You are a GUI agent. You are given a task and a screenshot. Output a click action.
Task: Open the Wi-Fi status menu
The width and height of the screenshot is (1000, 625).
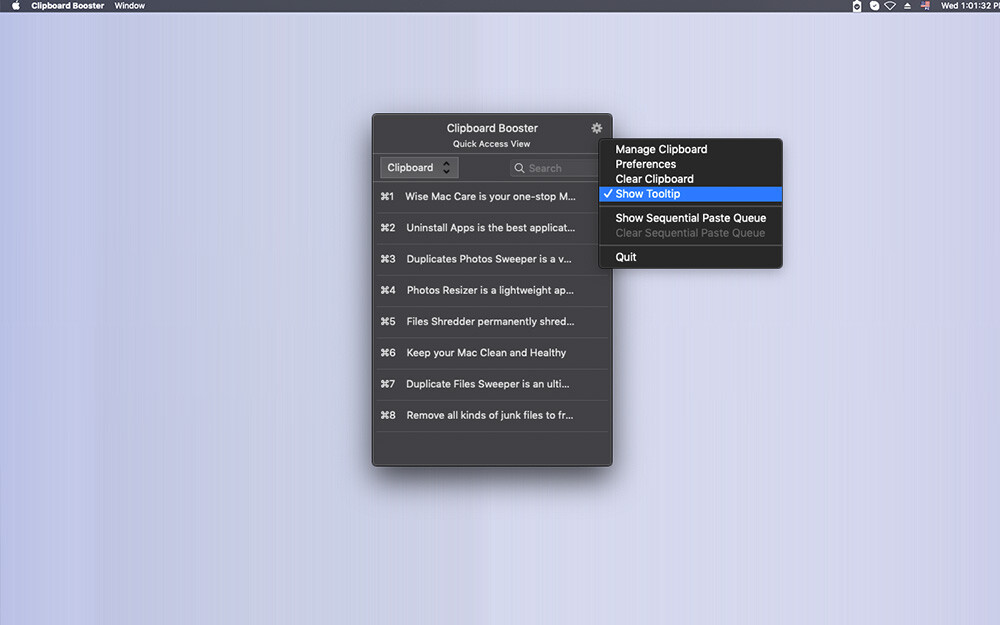tap(890, 6)
